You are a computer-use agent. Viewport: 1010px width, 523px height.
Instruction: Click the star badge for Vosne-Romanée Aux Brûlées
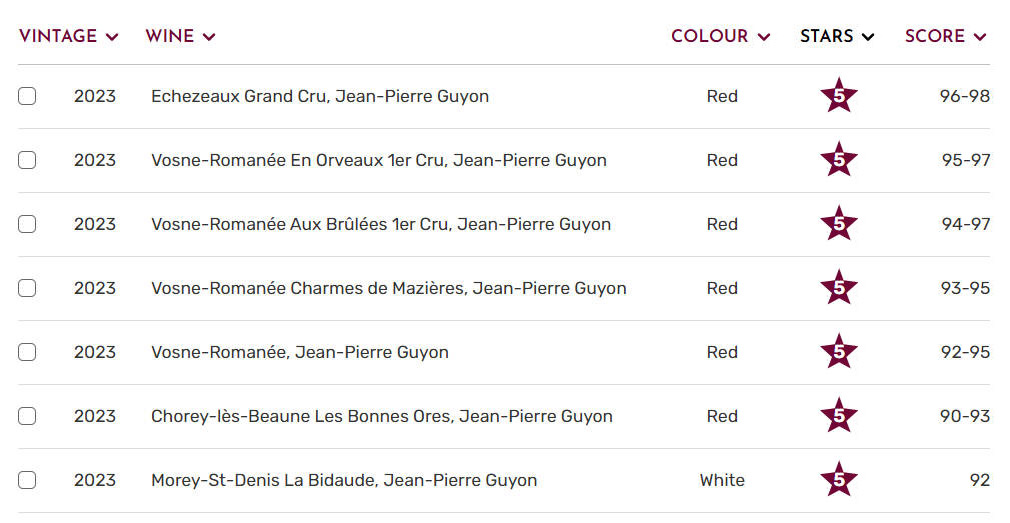click(838, 224)
